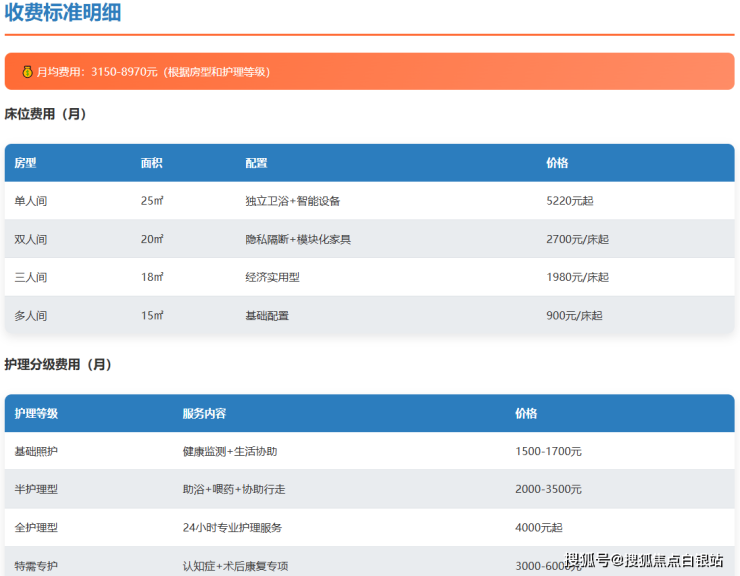Image resolution: width=740 pixels, height=576 pixels.
Task: Select the 月均费用 3150-8970元 banner text
Action: (153, 72)
